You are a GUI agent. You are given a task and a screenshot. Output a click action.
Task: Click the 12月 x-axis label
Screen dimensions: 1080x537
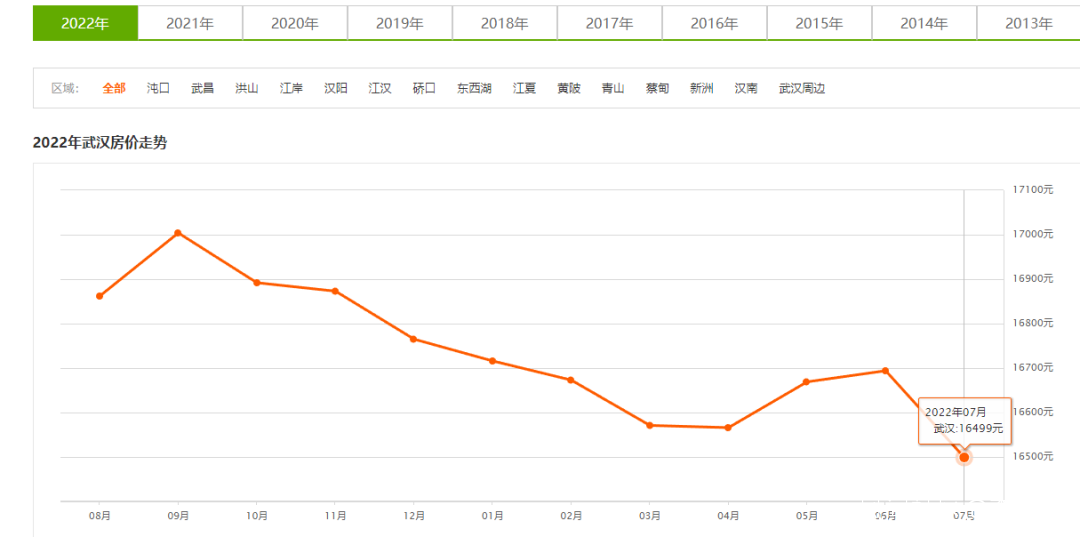(x=414, y=515)
